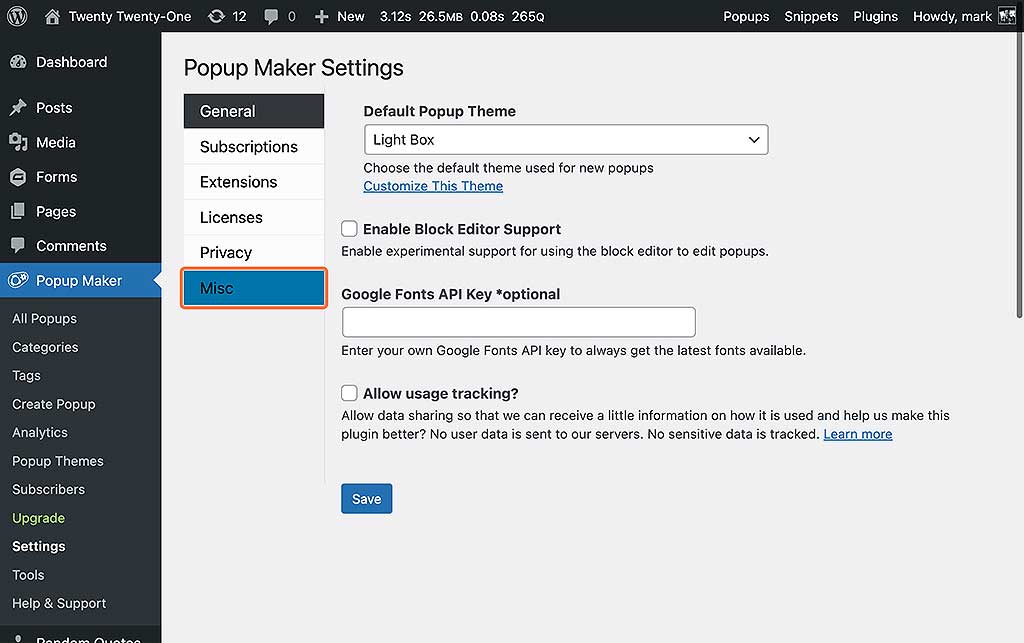Viewport: 1024px width, 643px height.
Task: Click the green Upgrade link
Action: pyautogui.click(x=39, y=518)
